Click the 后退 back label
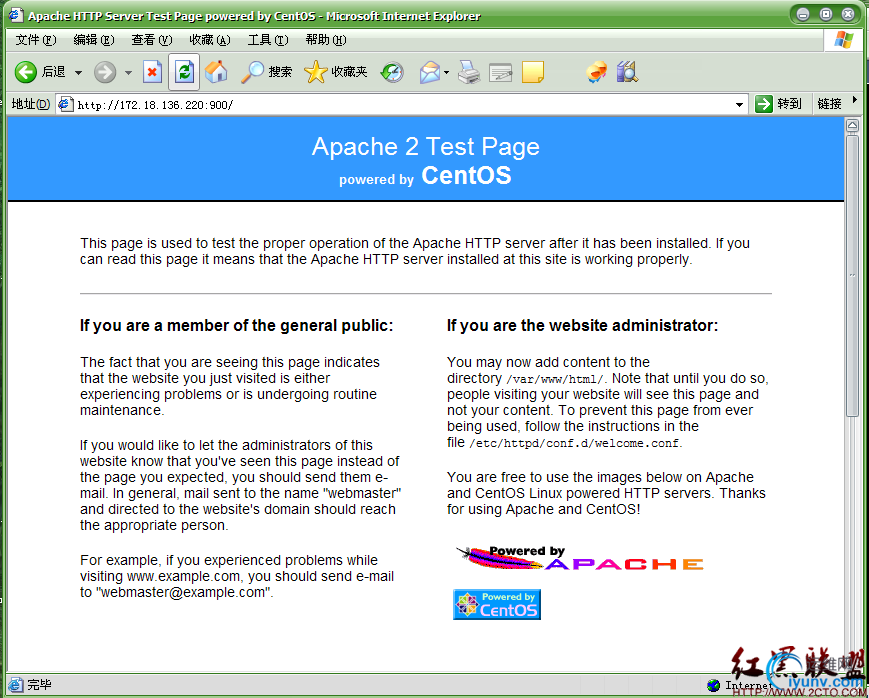 (x=54, y=72)
